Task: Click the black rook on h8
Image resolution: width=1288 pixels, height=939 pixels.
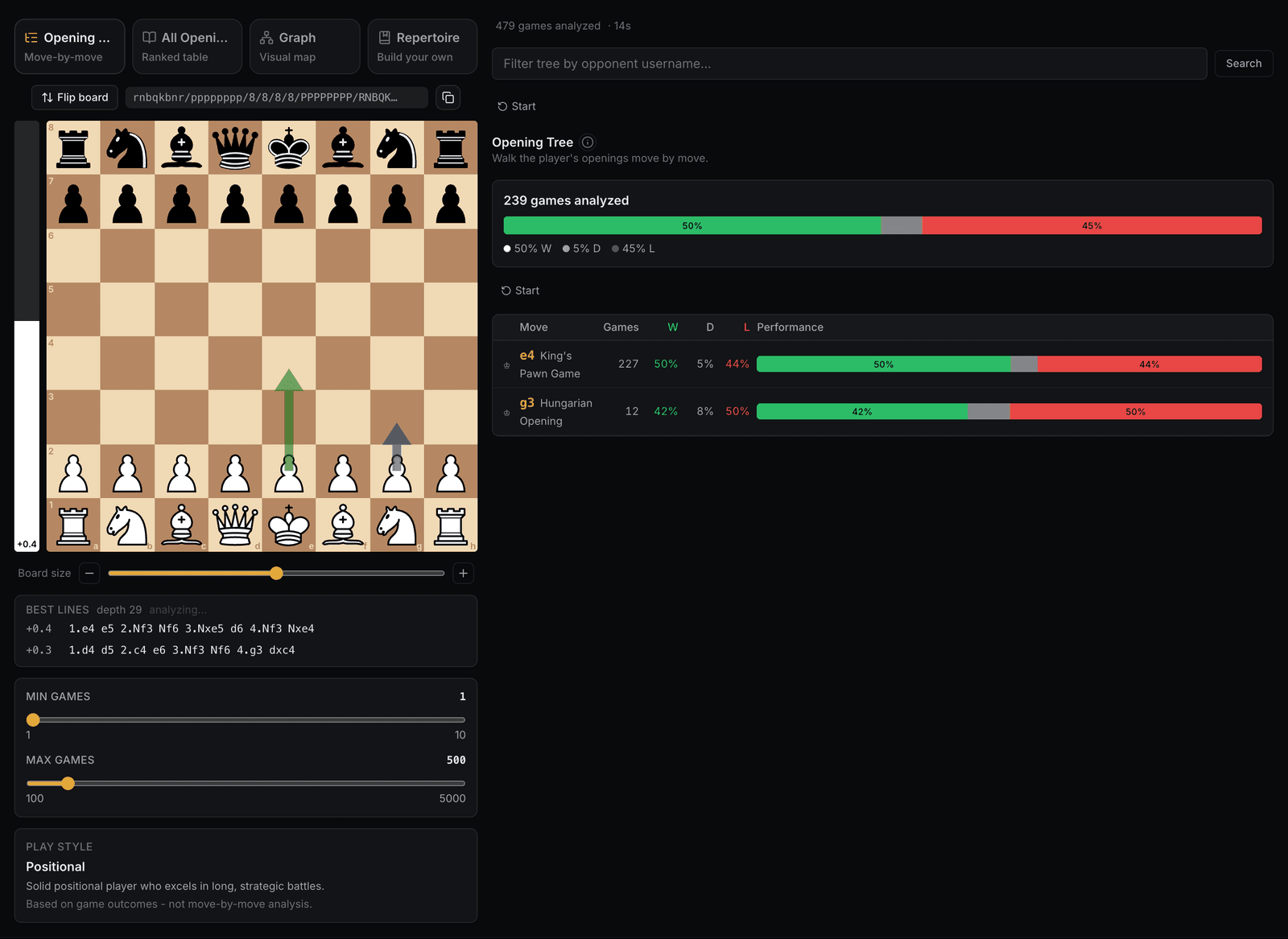Action: pyautogui.click(x=451, y=148)
